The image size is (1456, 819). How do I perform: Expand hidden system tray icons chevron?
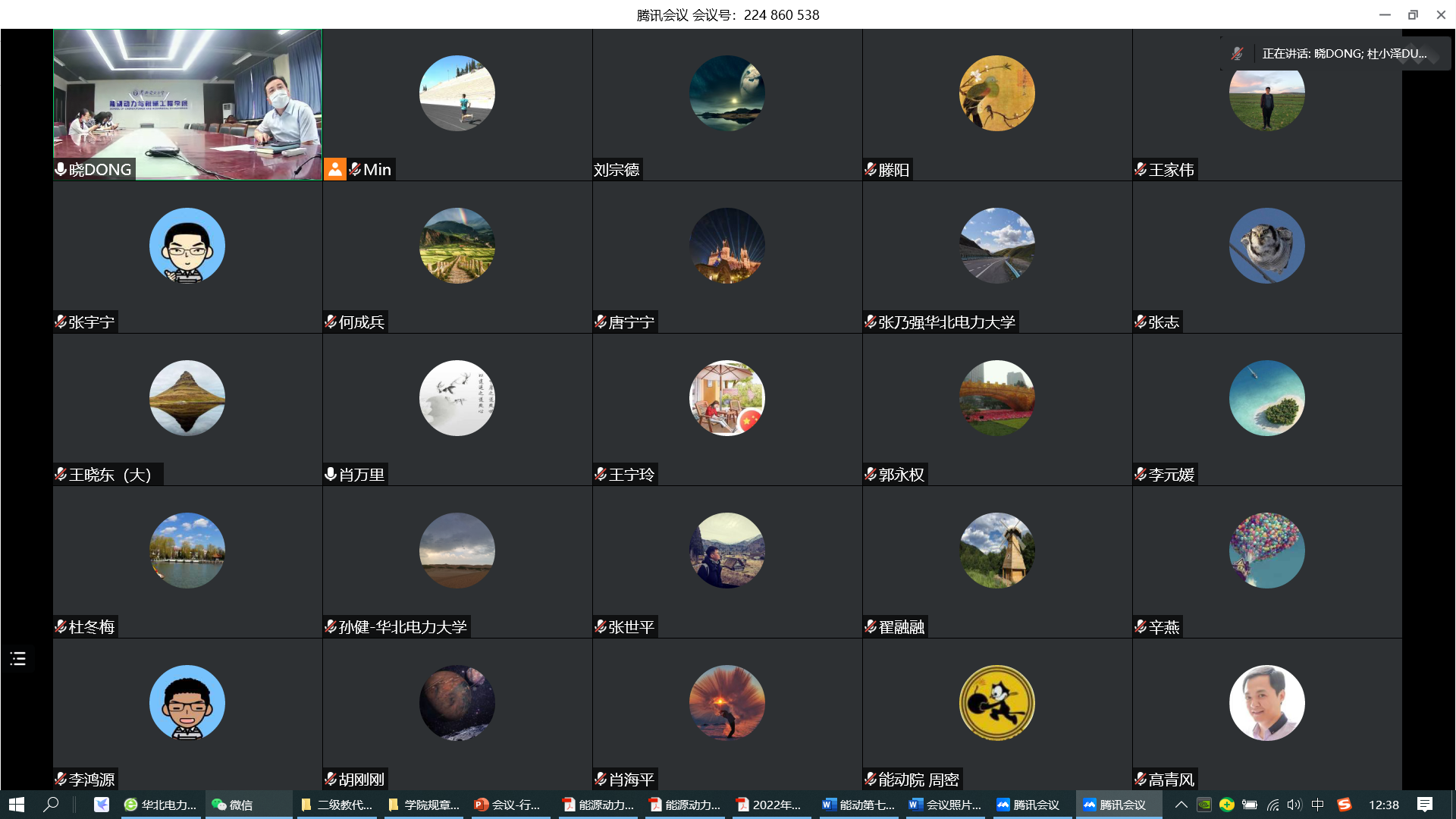tap(1181, 805)
